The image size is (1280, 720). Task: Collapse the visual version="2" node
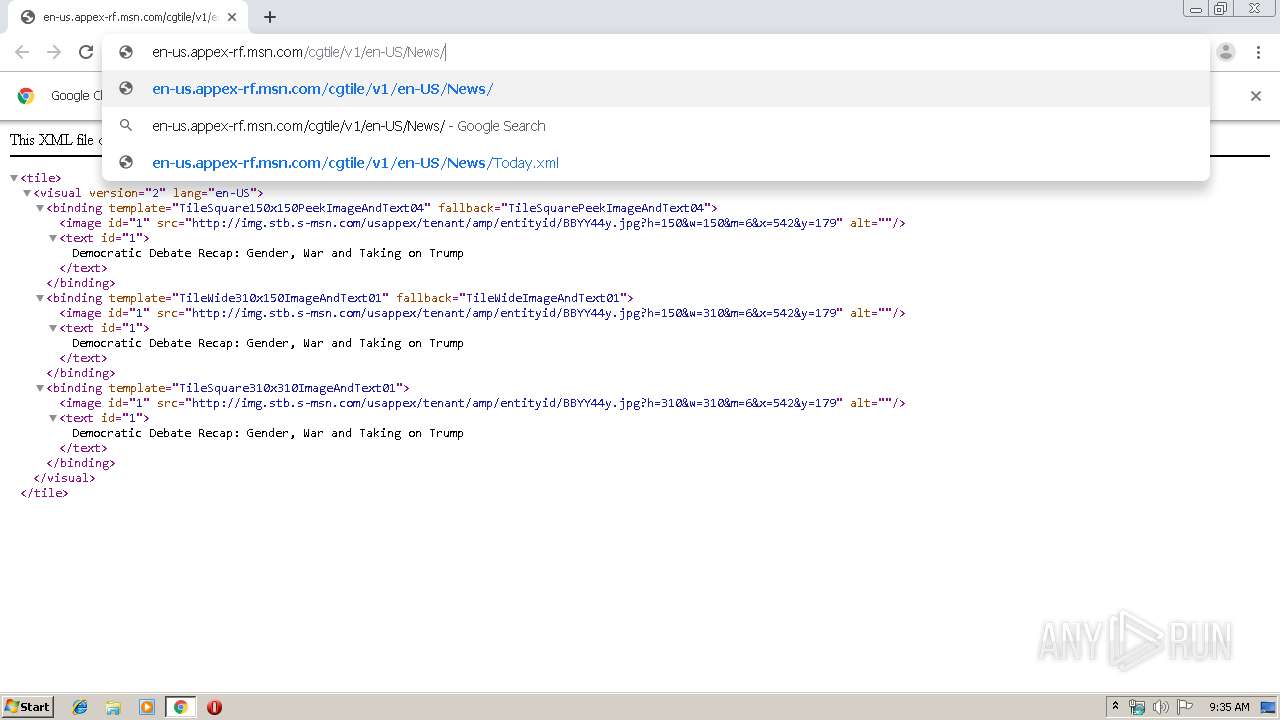tap(27, 193)
